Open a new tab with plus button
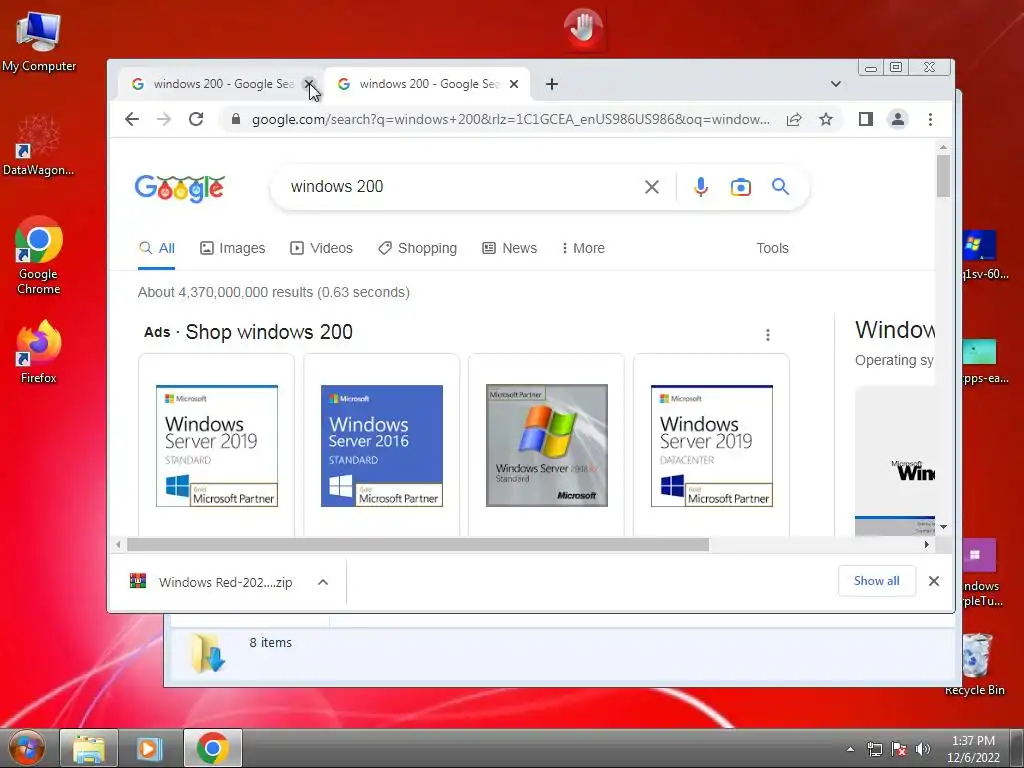Viewport: 1024px width, 768px height. (552, 84)
